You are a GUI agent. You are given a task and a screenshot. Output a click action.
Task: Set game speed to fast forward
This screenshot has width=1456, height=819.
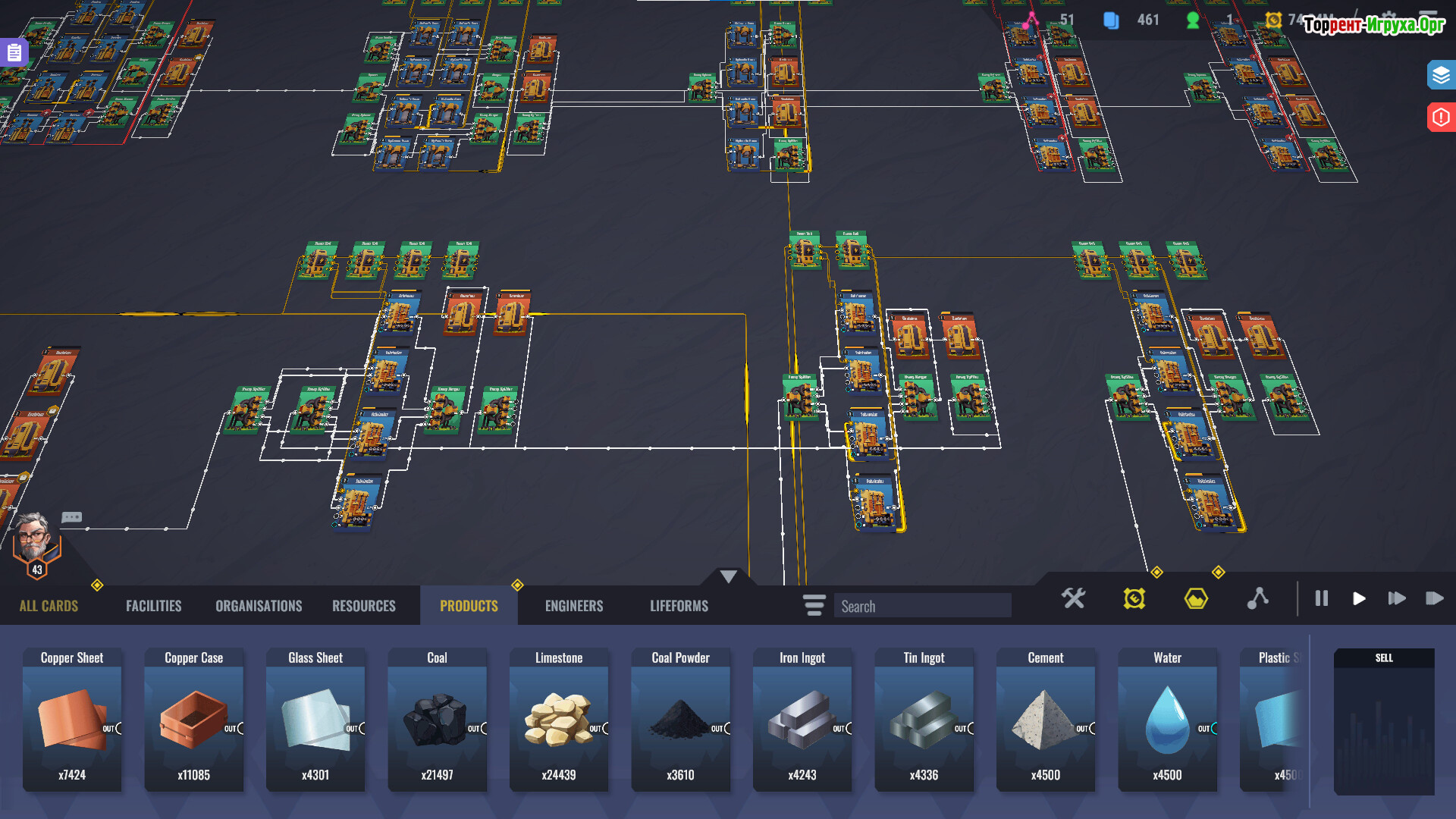[1396, 599]
